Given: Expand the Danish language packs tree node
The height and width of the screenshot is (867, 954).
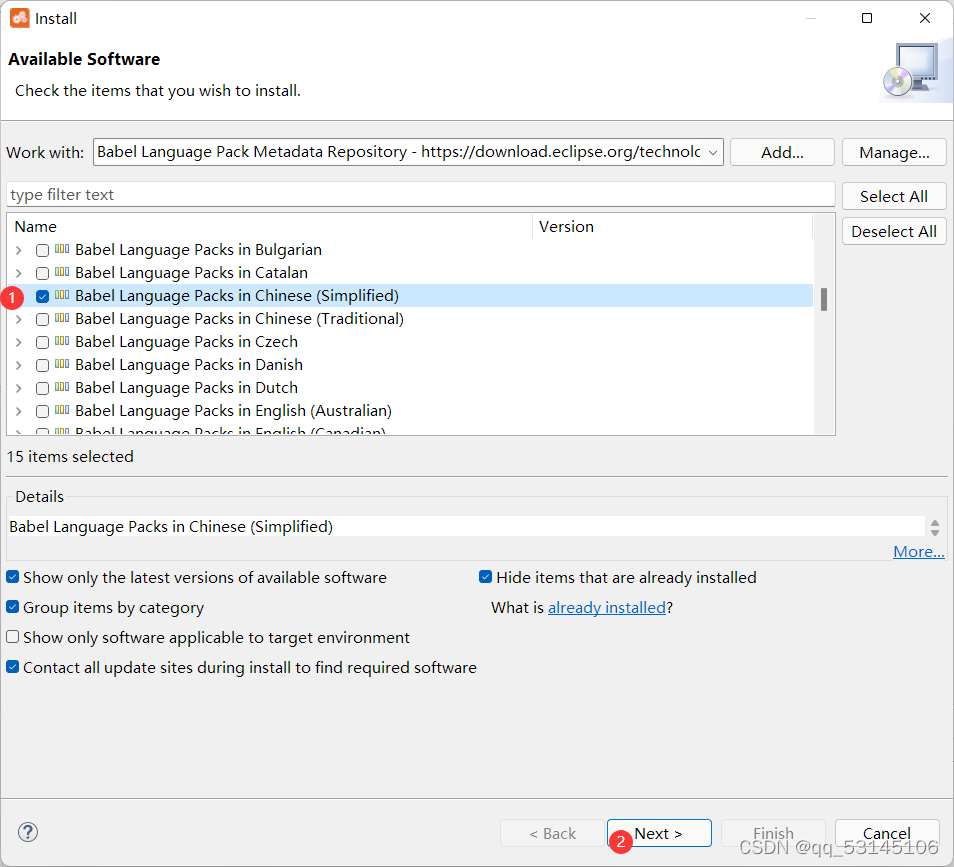Looking at the screenshot, I should [19, 366].
